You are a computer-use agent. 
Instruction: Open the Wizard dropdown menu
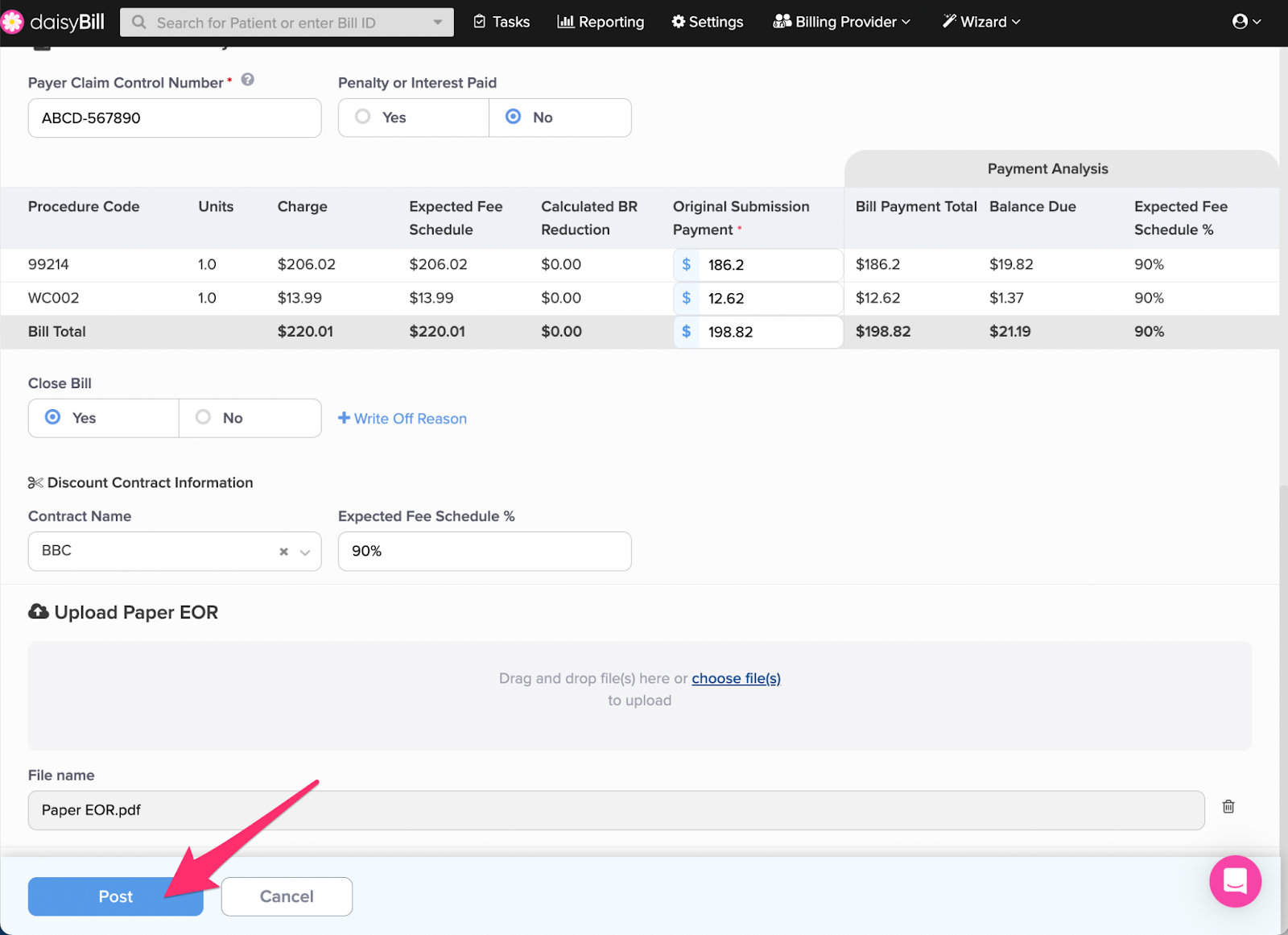tap(981, 22)
